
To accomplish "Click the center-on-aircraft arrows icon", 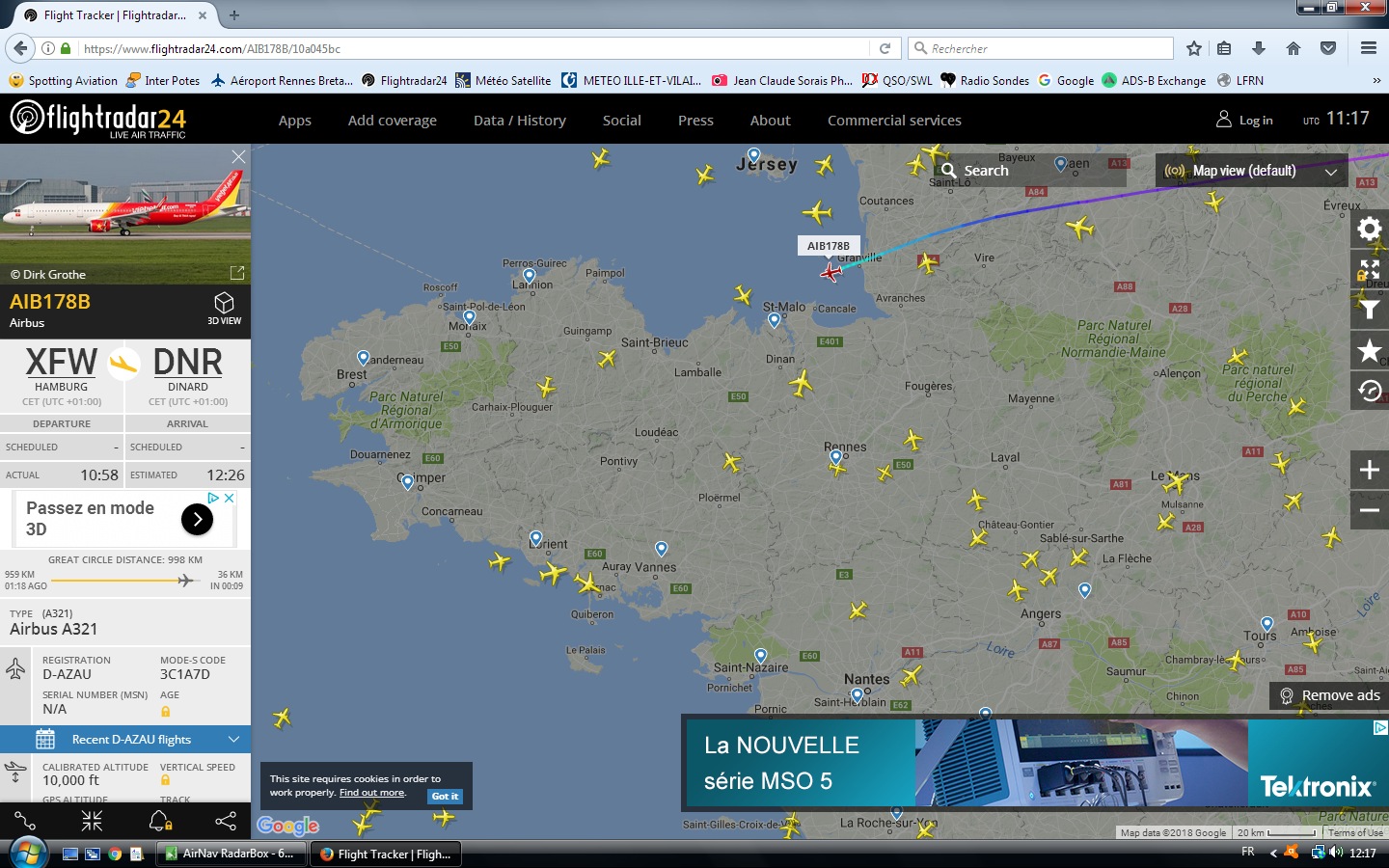I will point(92,821).
